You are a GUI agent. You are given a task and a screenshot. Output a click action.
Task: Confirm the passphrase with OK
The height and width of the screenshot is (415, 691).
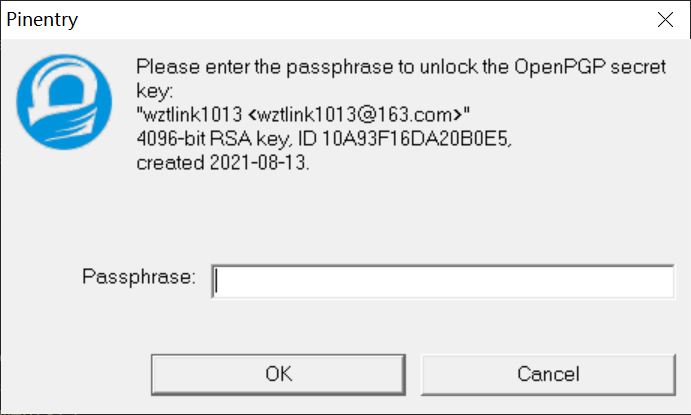(x=278, y=374)
